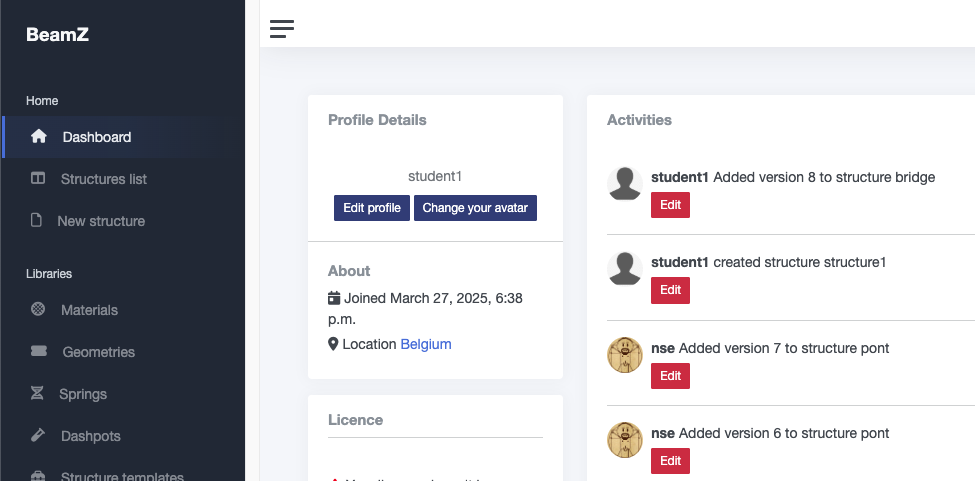975x481 pixels.
Task: Click the BeamZ logo title
Action: [x=57, y=34]
